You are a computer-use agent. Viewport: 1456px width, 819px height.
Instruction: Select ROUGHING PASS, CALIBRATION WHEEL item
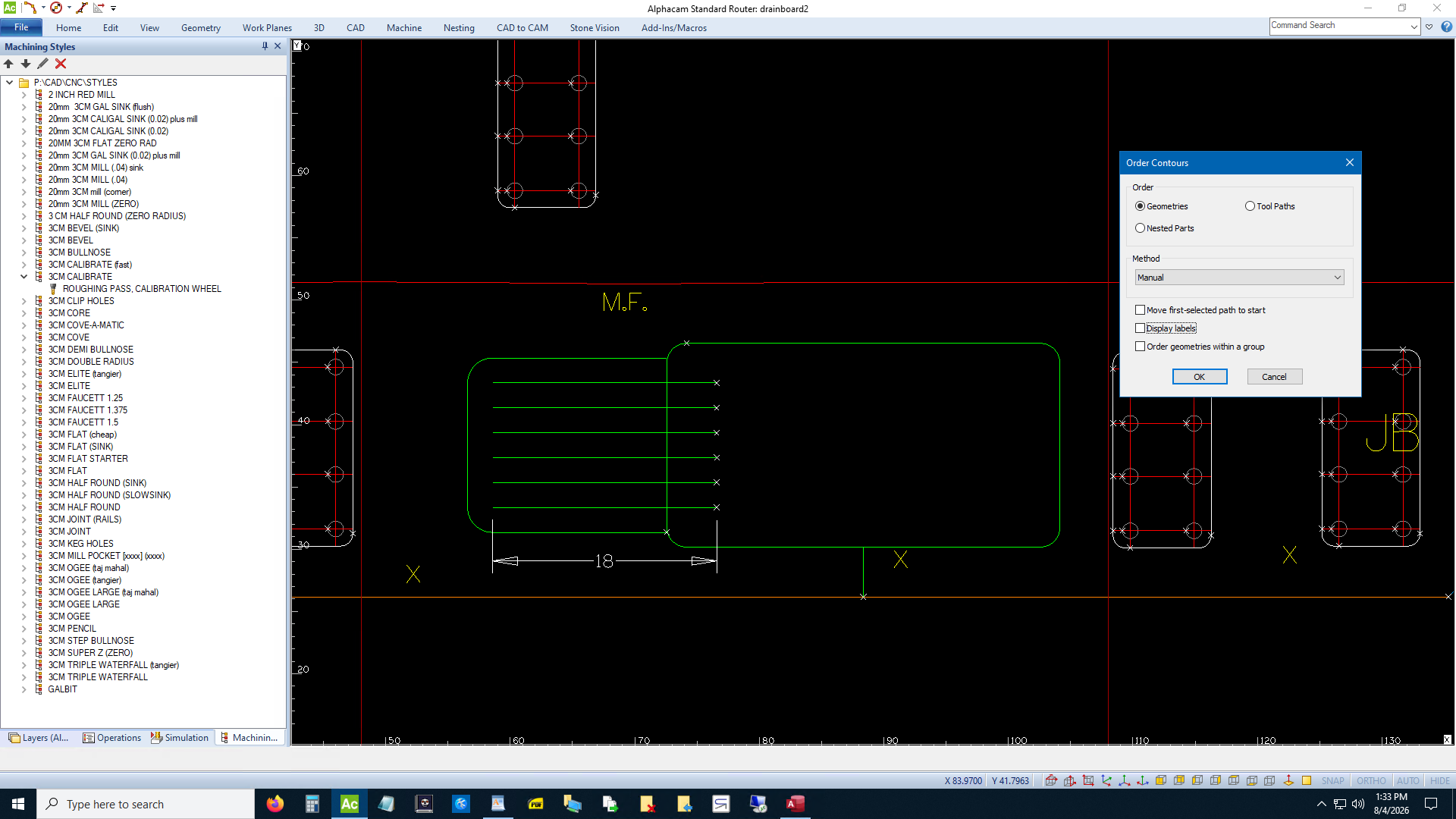(142, 289)
